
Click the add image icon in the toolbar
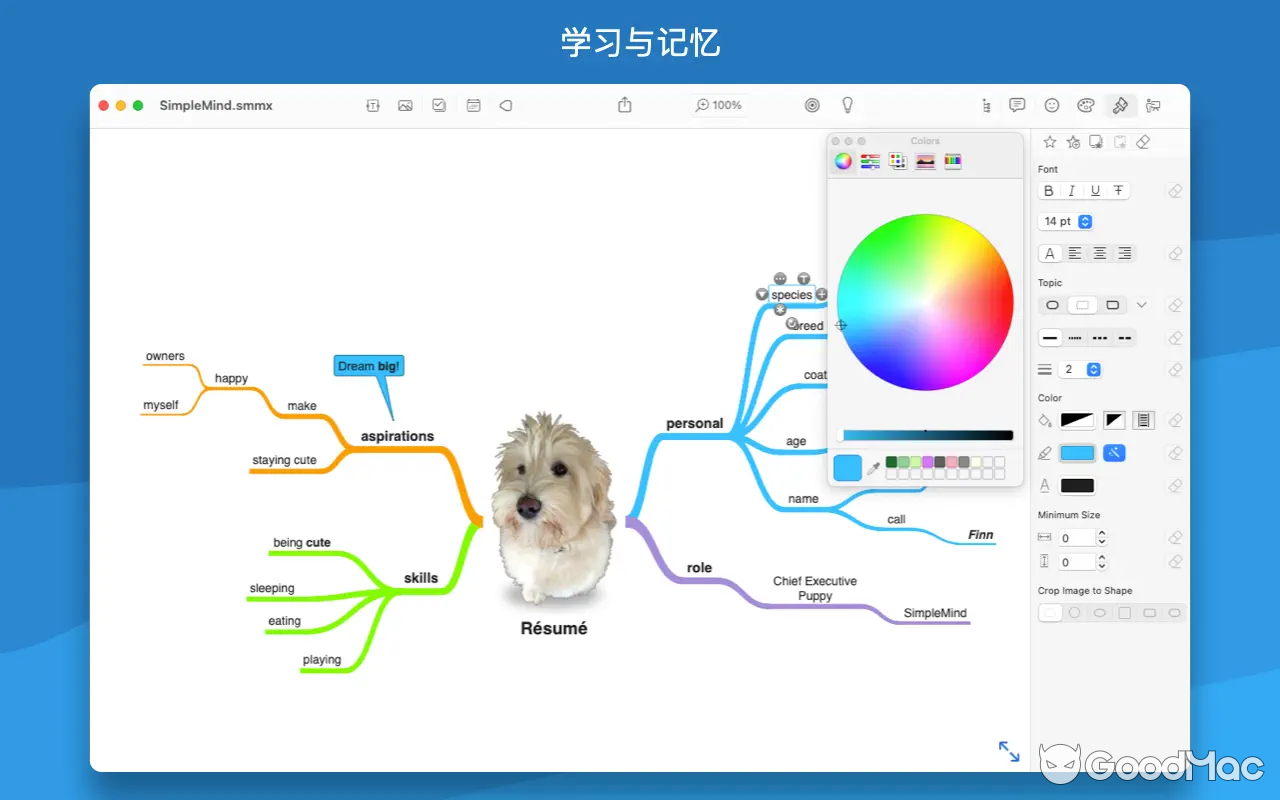[x=405, y=105]
